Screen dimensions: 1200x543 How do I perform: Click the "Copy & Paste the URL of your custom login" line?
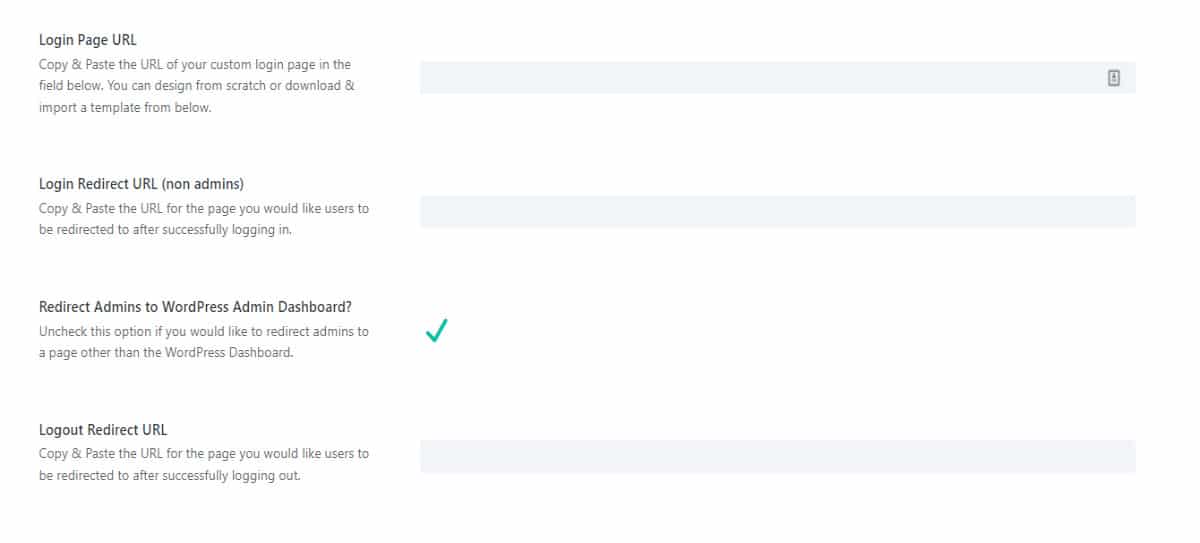point(195,64)
